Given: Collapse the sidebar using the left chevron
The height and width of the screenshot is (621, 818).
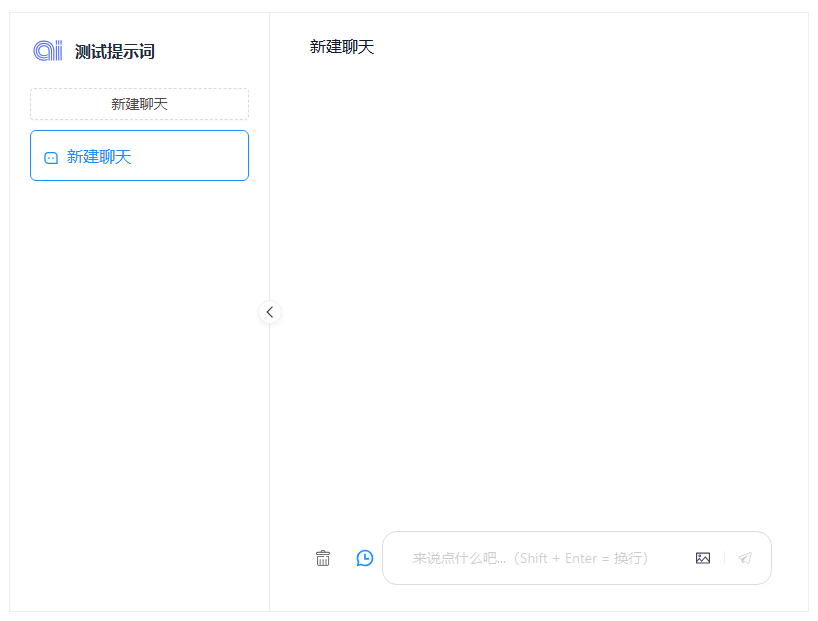Looking at the screenshot, I should point(269,312).
